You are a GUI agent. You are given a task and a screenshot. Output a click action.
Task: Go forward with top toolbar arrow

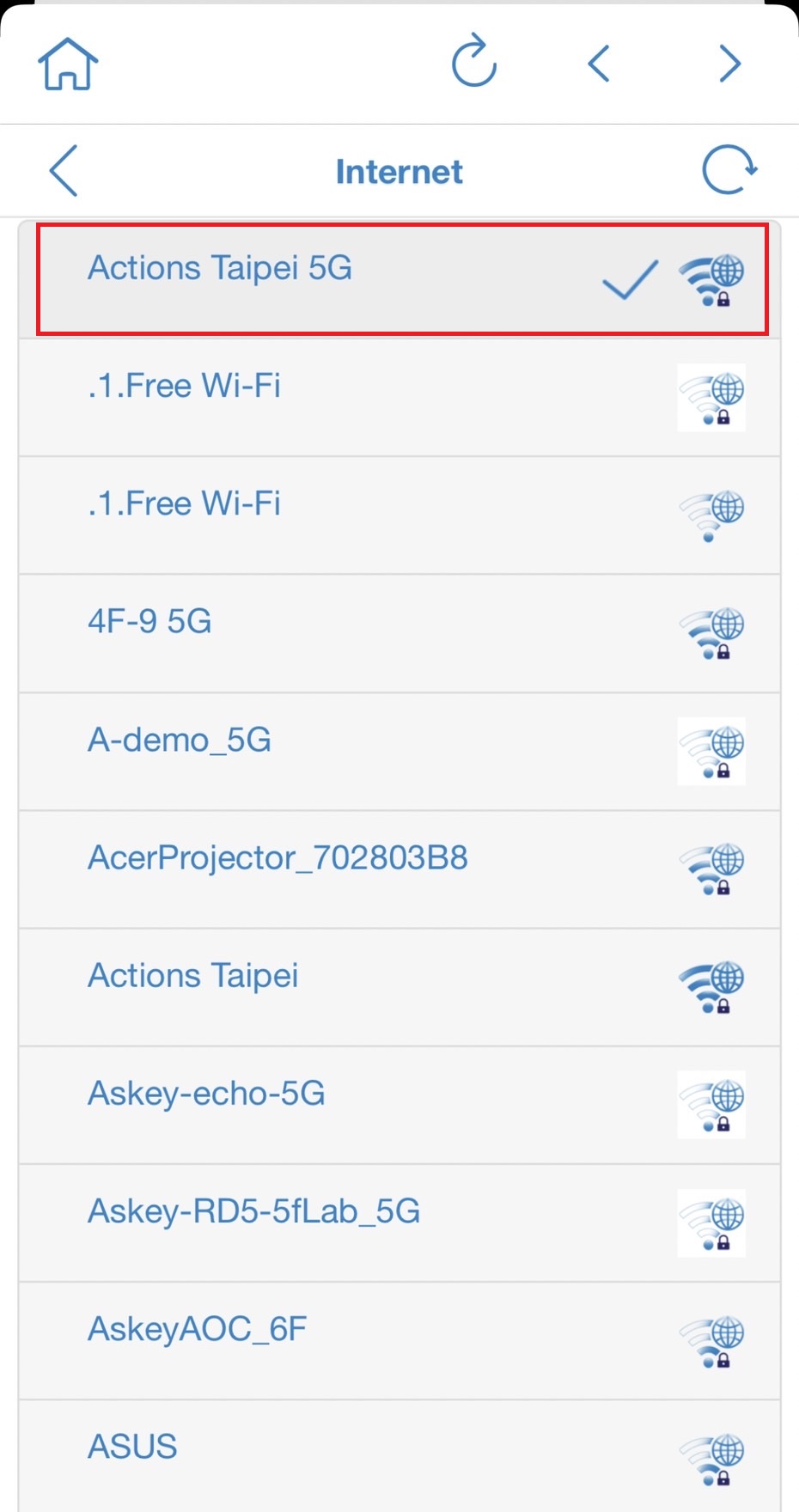click(x=729, y=64)
